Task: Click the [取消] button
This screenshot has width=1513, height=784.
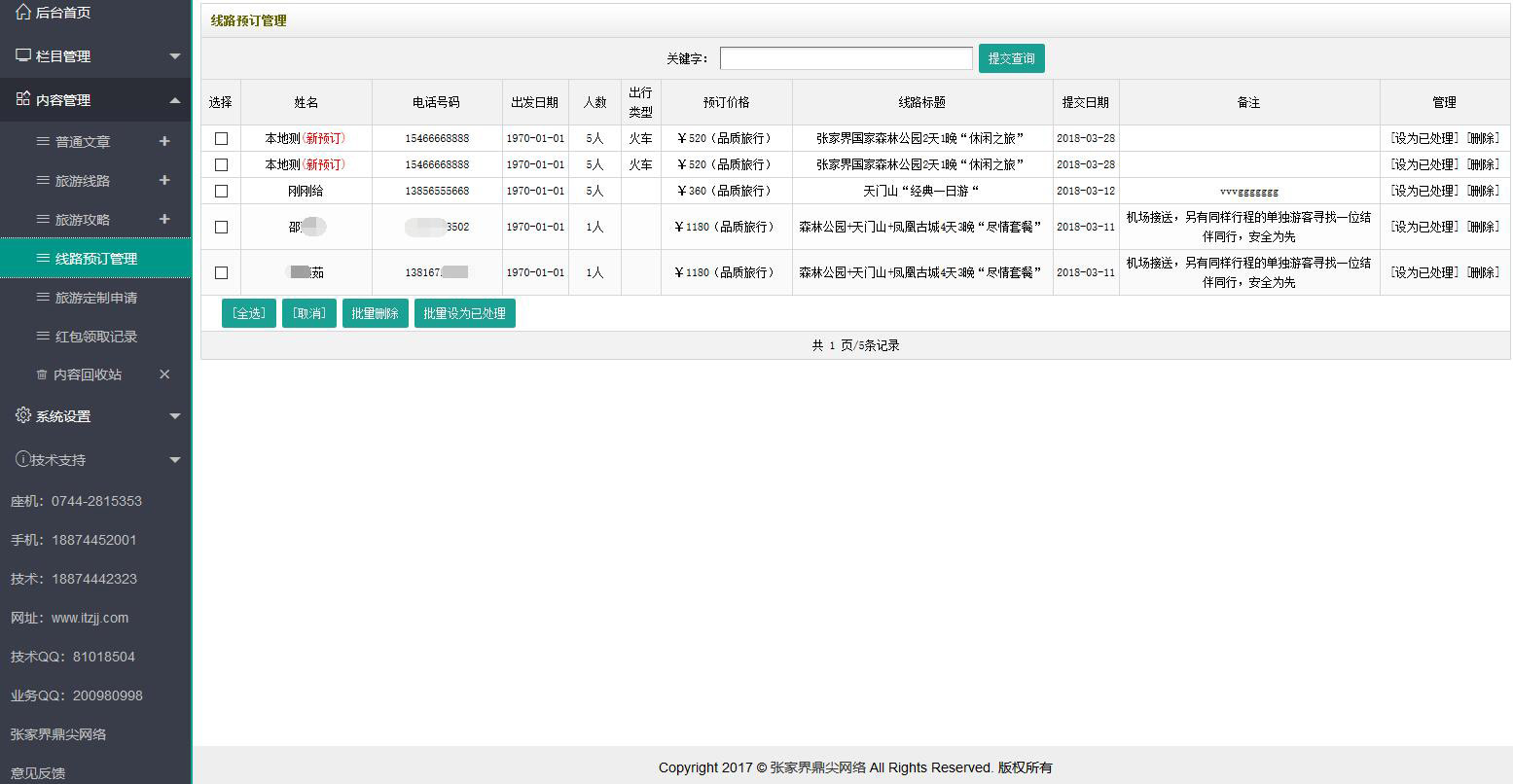Action: (x=309, y=313)
